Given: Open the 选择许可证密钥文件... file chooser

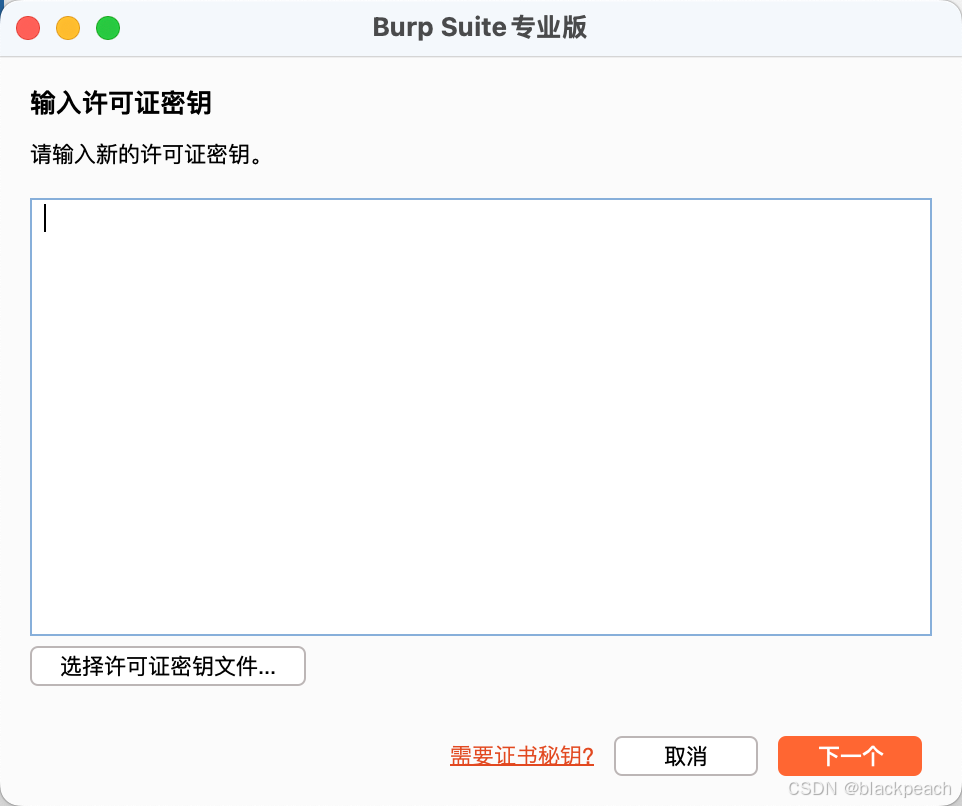Looking at the screenshot, I should coord(167,666).
